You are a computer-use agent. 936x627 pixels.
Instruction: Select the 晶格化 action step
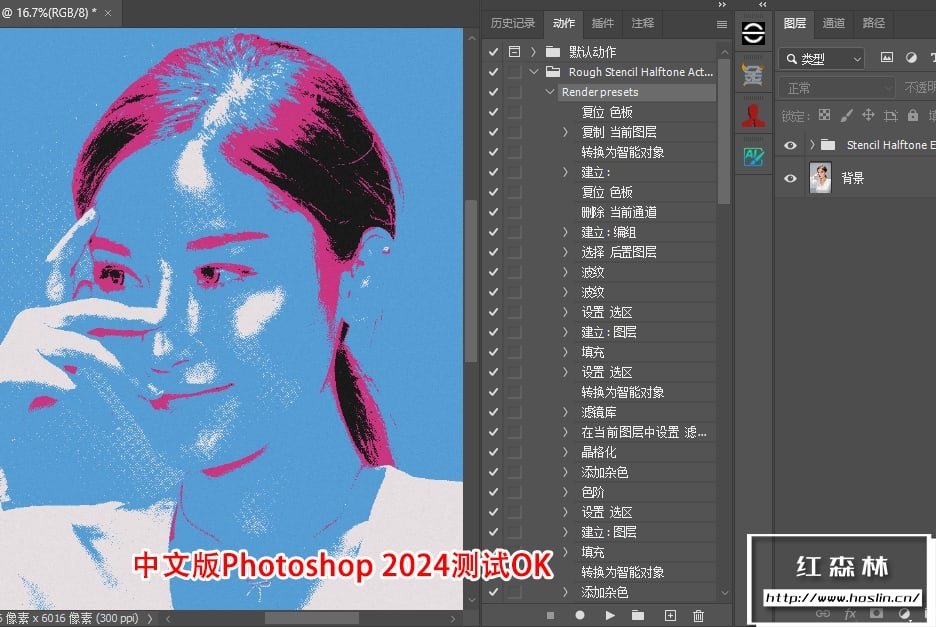pos(598,452)
